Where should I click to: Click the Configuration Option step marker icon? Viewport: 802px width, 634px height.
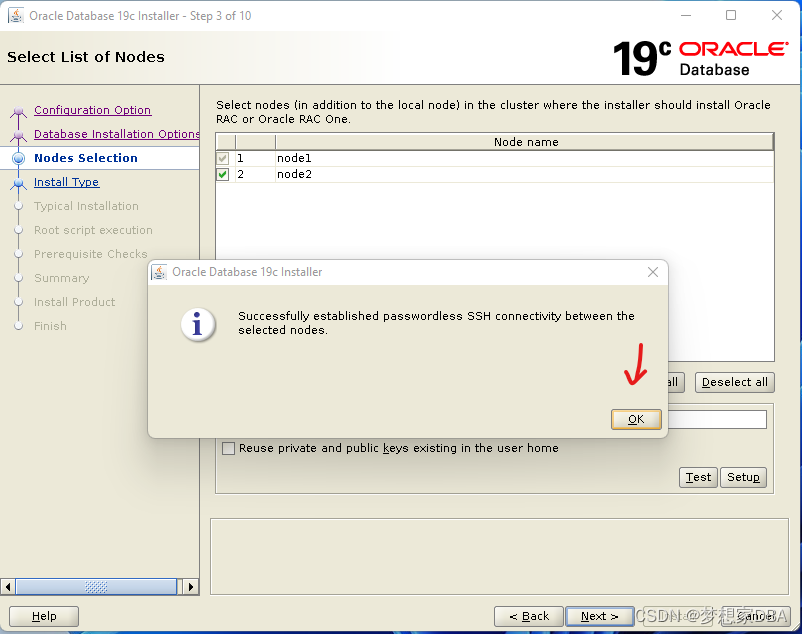coord(18,111)
